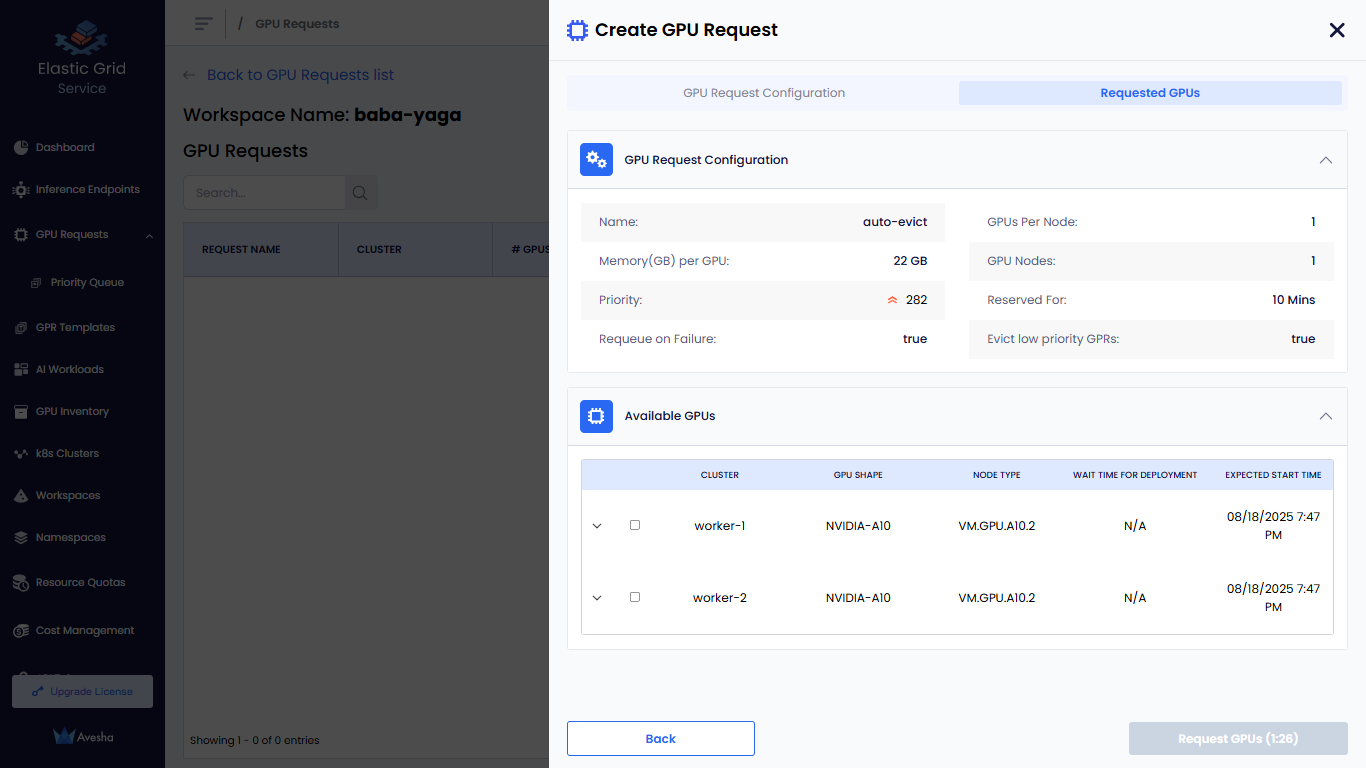Screen dimensions: 1366x768
Task: Click the Inference Endpoints sidebar icon
Action: 21,190
